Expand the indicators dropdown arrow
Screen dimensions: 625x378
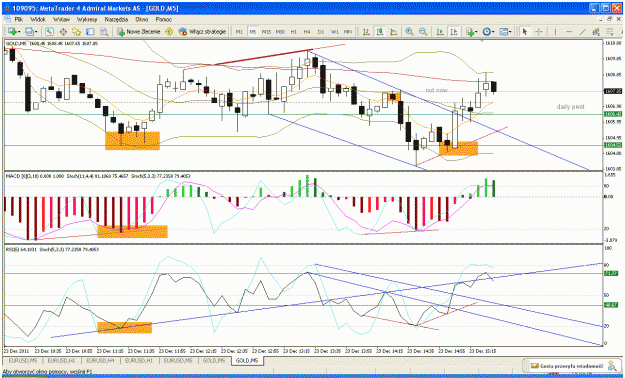(477, 32)
